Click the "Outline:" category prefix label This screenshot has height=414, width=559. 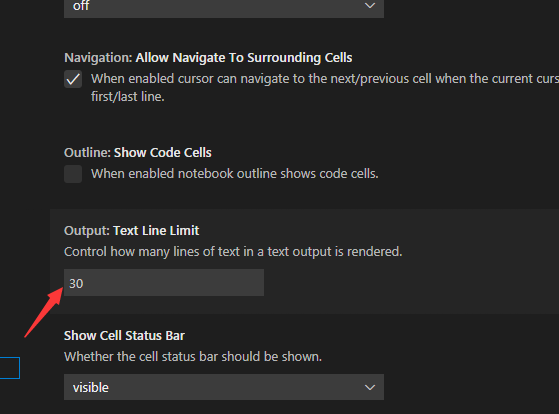87,153
